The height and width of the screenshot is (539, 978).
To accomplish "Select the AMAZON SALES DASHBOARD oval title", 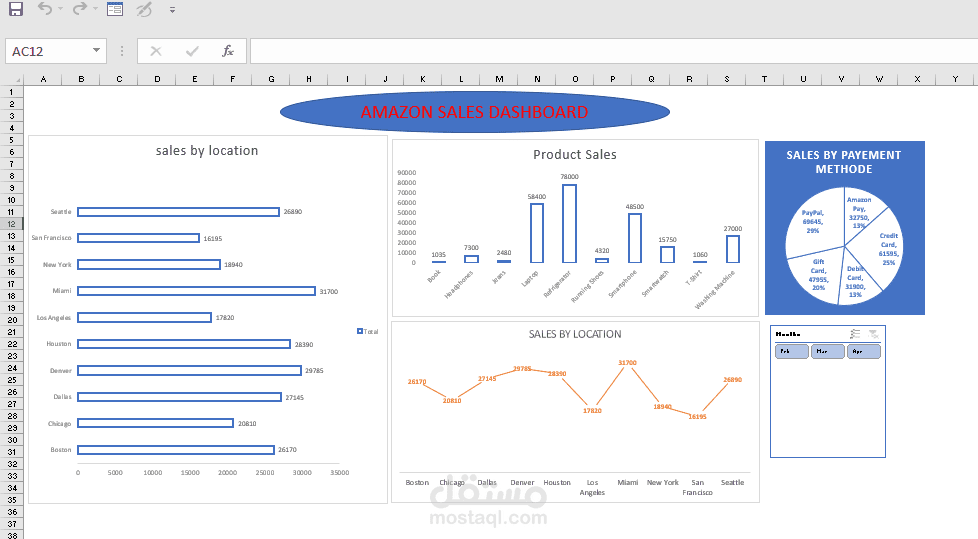I will tap(475, 112).
